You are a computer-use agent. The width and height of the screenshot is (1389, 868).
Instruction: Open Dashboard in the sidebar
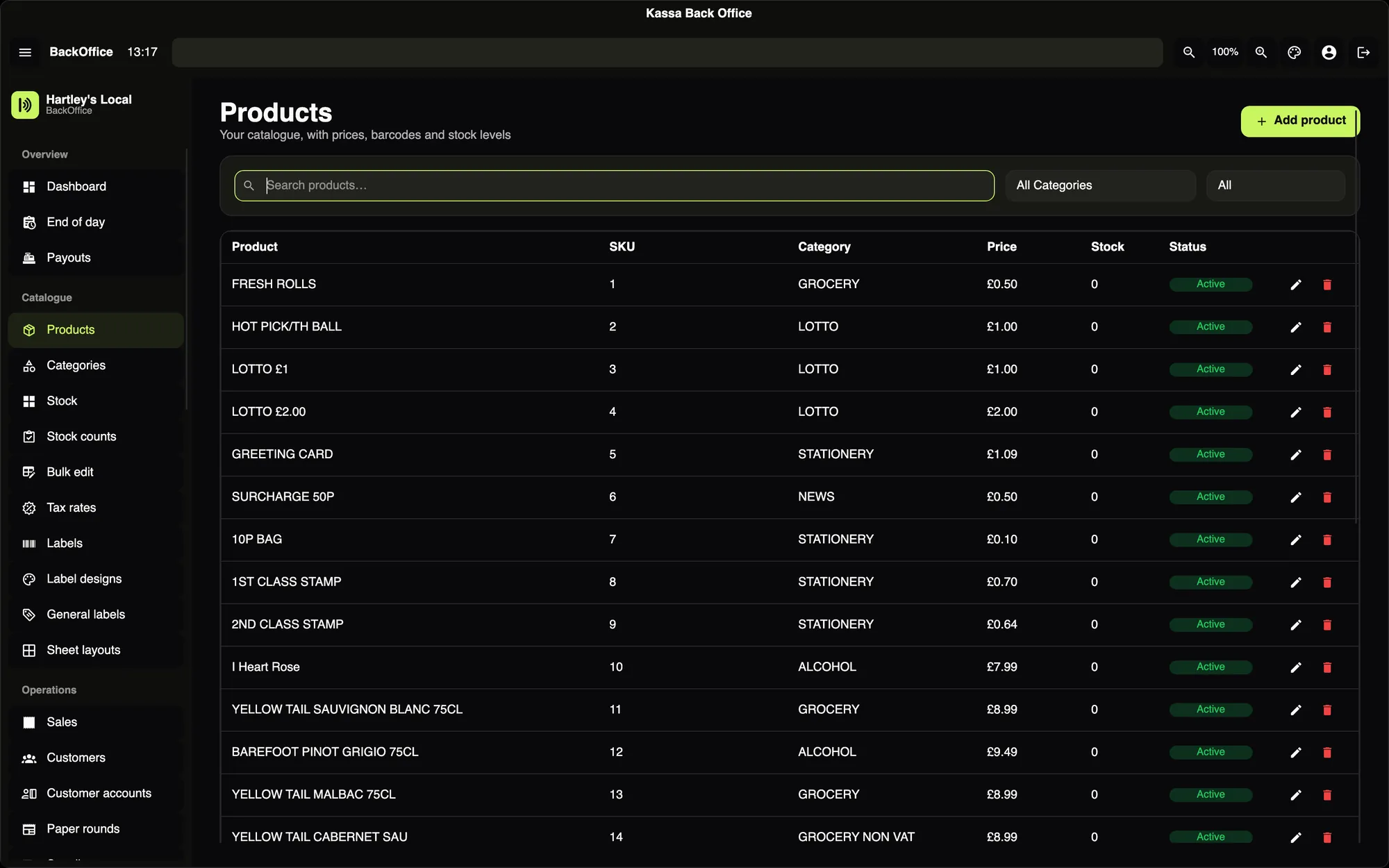click(x=96, y=187)
